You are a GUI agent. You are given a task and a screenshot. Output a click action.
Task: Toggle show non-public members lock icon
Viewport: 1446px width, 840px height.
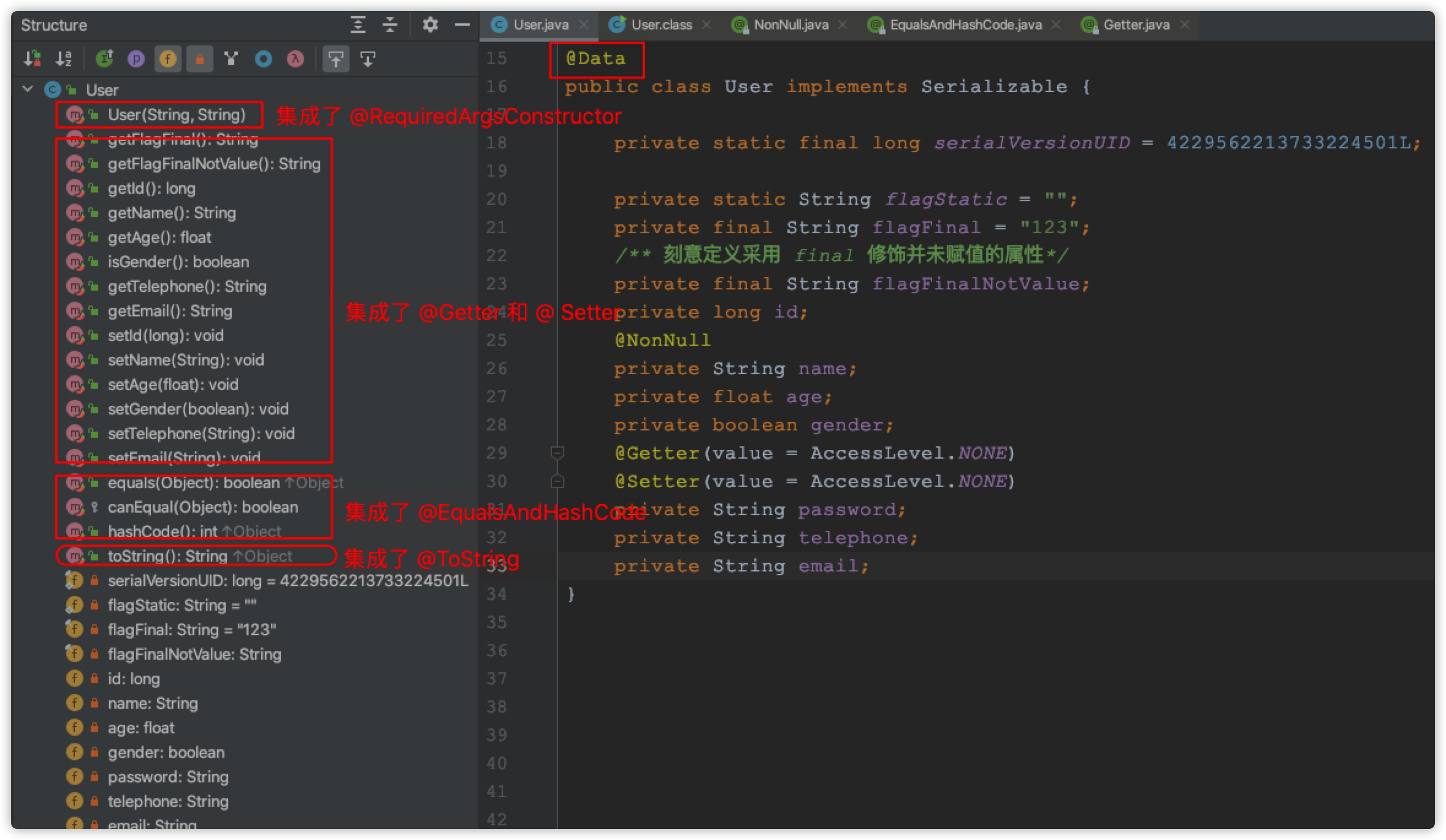tap(200, 59)
